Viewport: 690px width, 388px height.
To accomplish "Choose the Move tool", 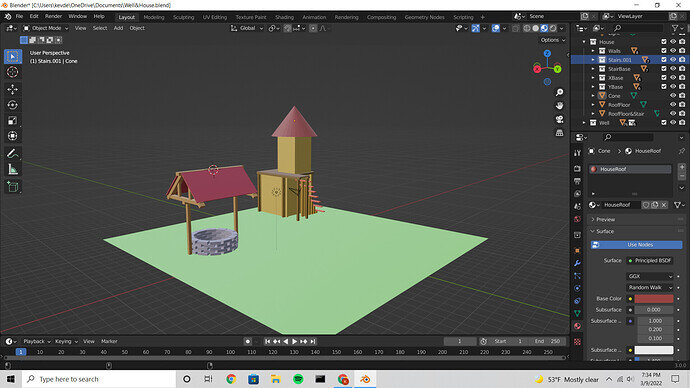I will pyautogui.click(x=13, y=89).
